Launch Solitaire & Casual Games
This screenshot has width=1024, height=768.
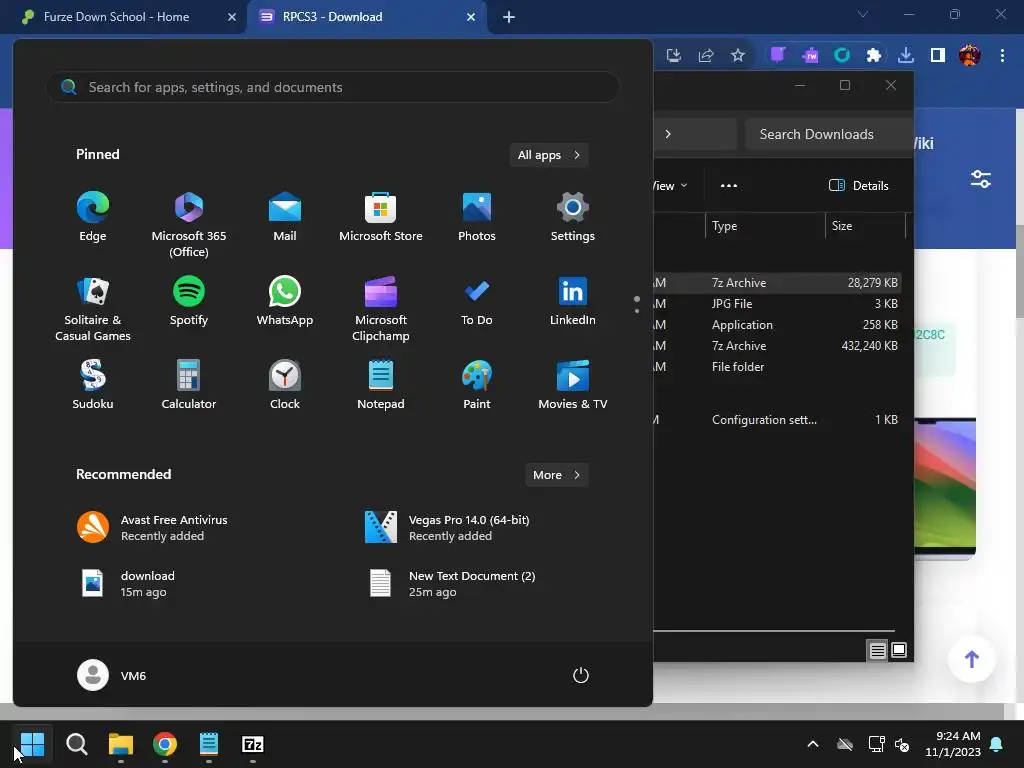tap(93, 308)
